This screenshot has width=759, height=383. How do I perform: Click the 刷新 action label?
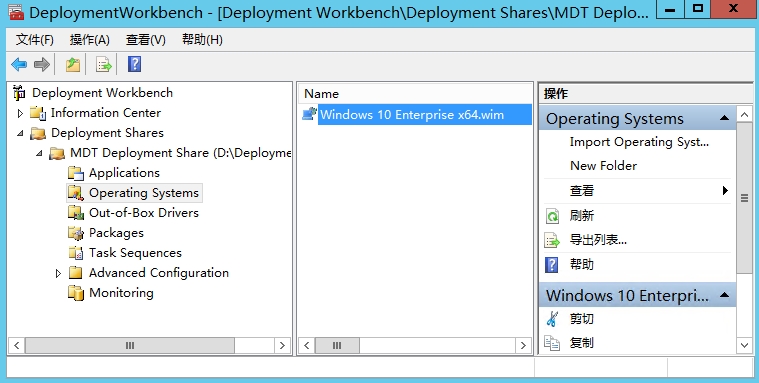coord(582,215)
